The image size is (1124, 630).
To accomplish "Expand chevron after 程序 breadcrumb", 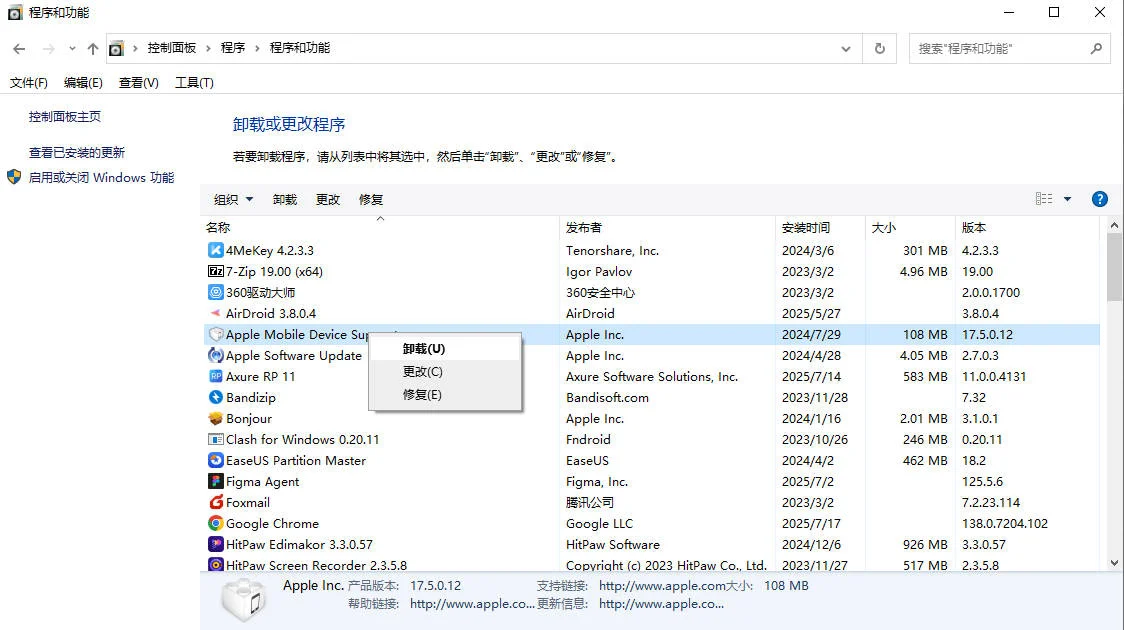I will tap(257, 48).
